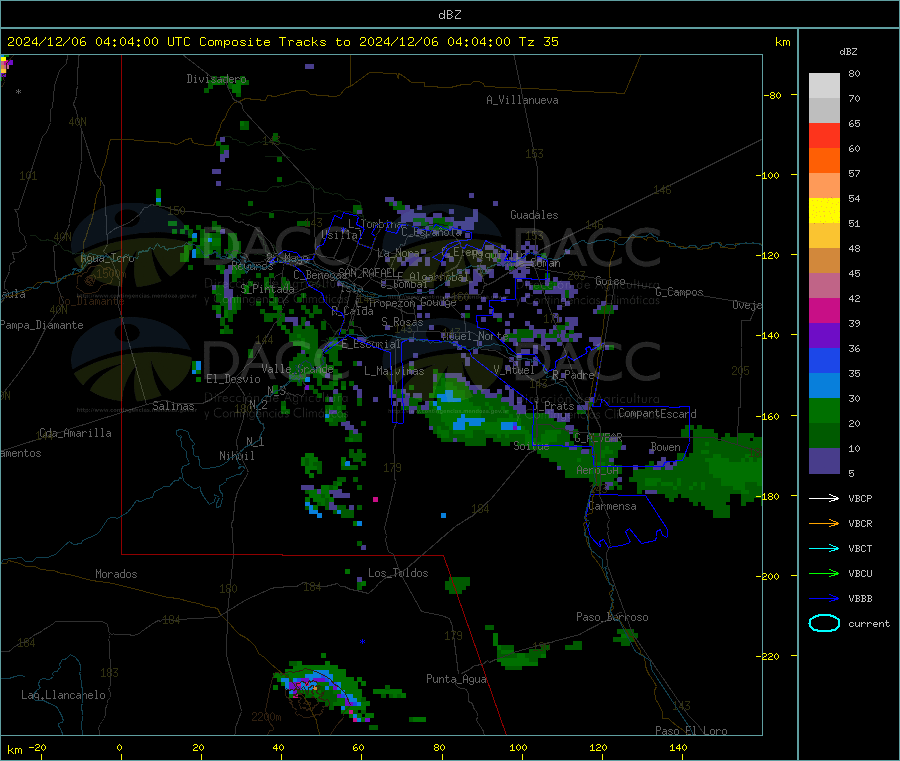Click the 'Paso_El_Loro' map label
This screenshot has width=900, height=761.
pos(692,731)
